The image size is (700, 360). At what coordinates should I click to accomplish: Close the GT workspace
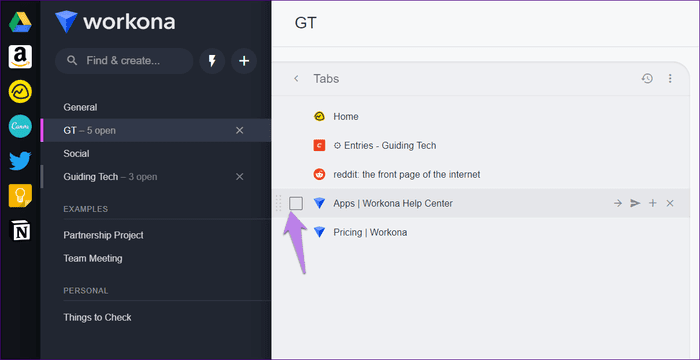pyautogui.click(x=240, y=130)
